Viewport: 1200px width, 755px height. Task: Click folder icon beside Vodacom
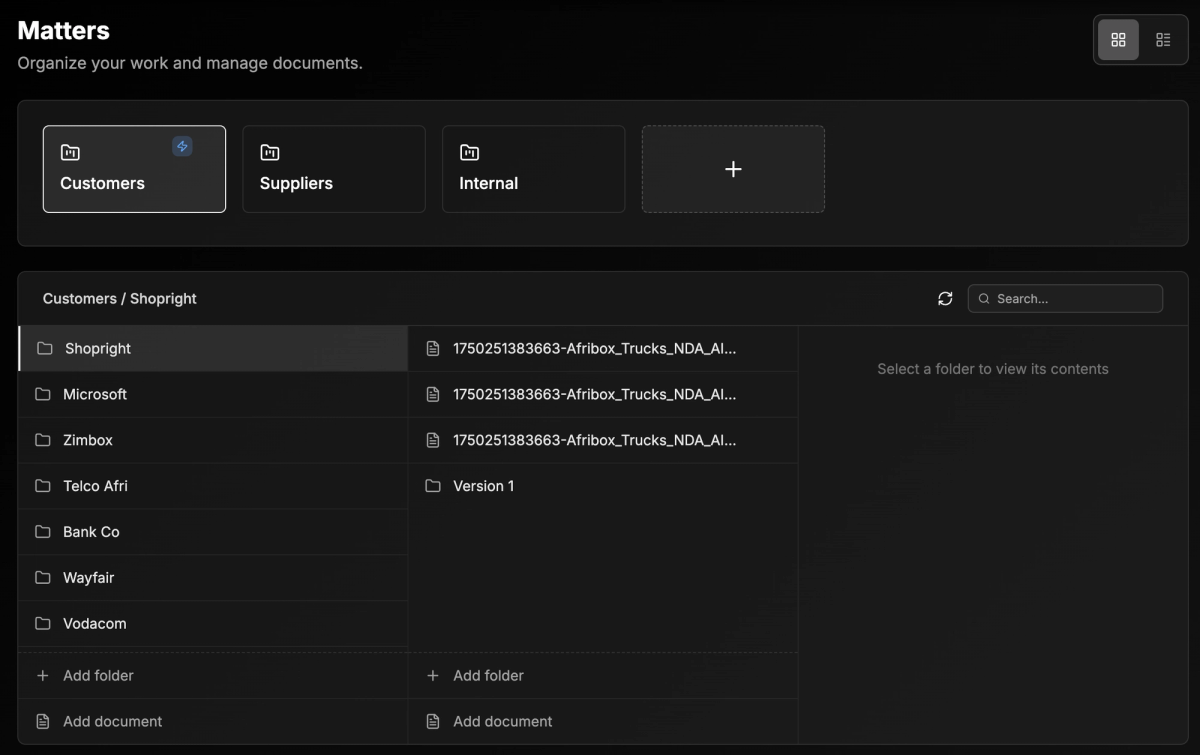(x=43, y=624)
